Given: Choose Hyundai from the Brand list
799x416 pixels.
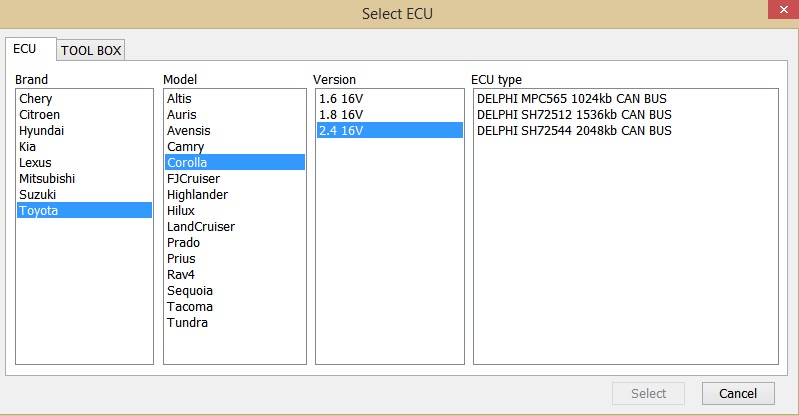Looking at the screenshot, I should coord(41,131).
